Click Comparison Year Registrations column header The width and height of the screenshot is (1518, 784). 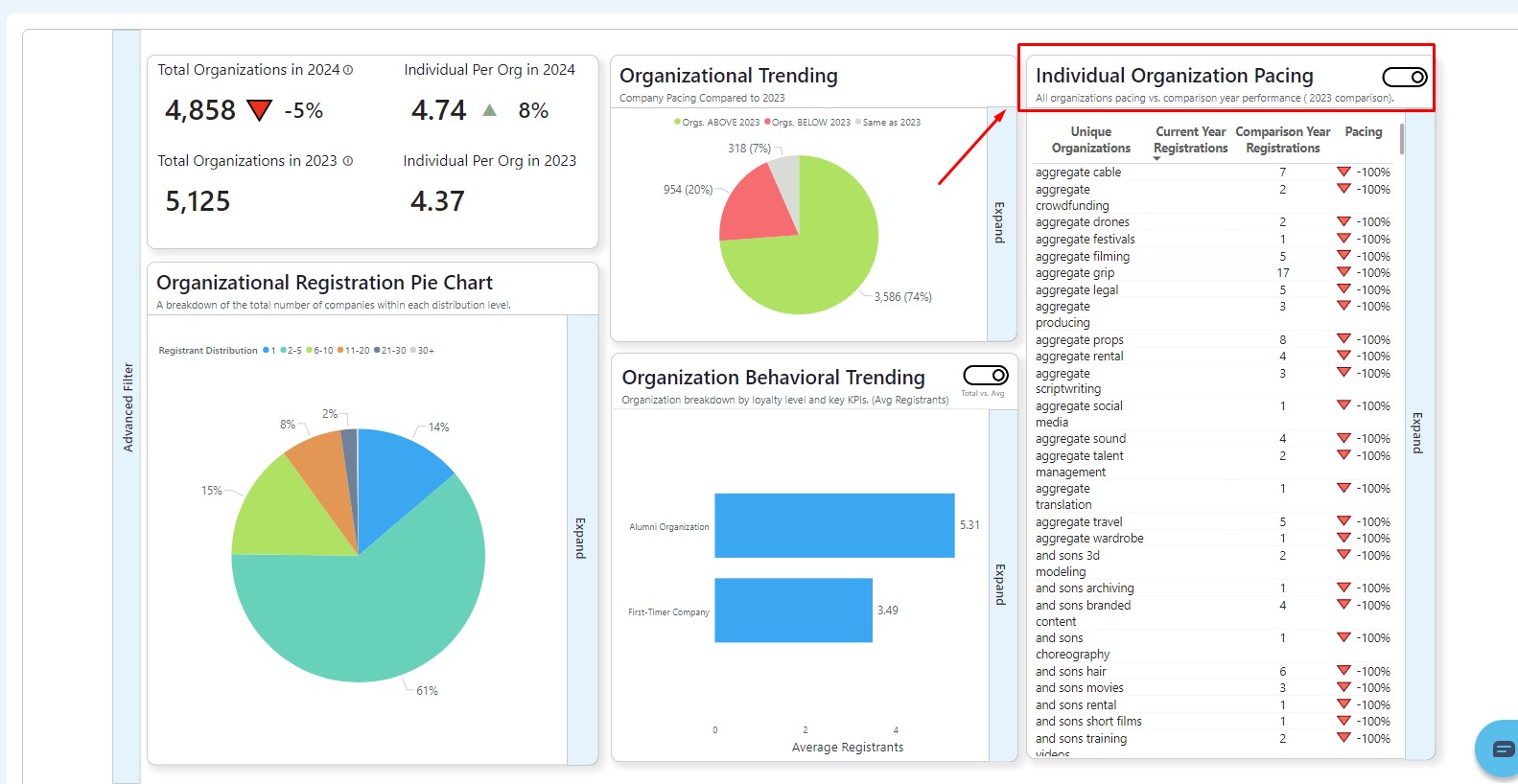[x=1282, y=140]
